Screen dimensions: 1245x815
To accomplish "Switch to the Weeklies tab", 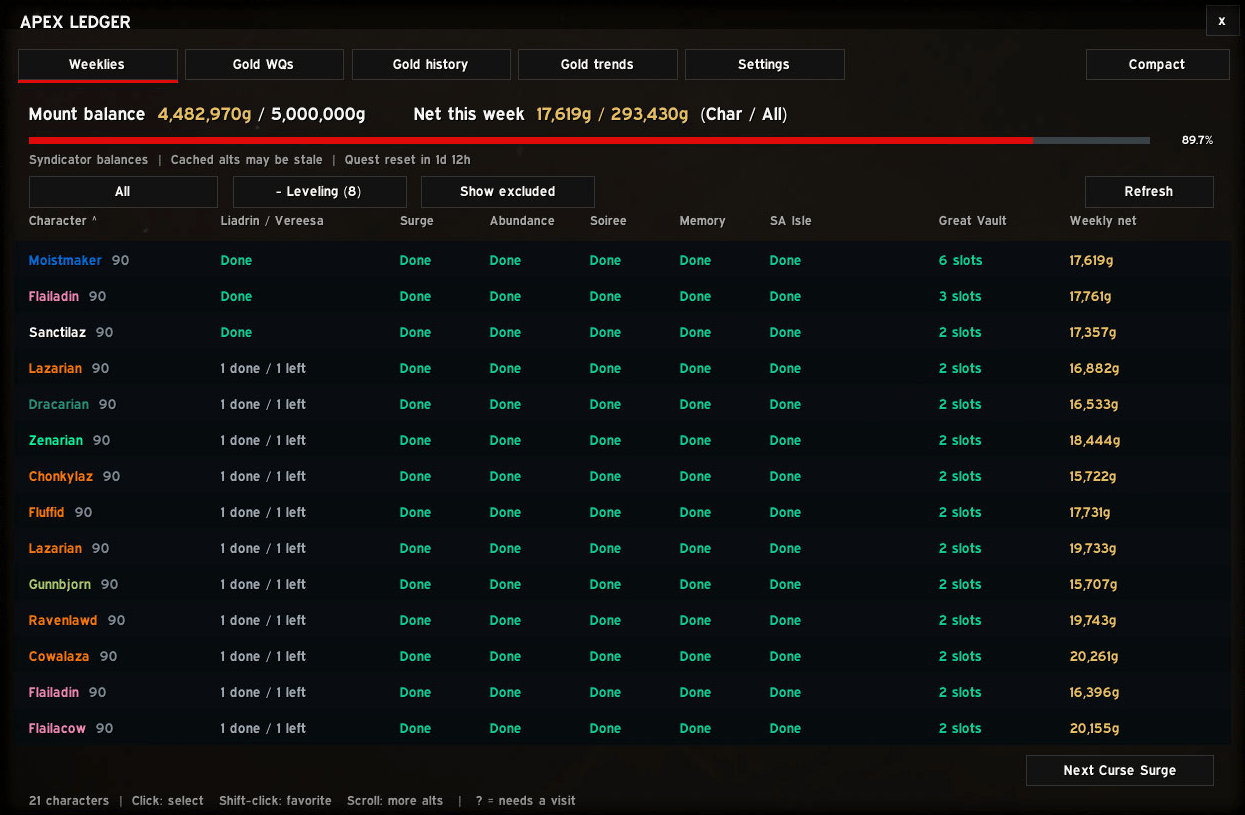I will [97, 64].
